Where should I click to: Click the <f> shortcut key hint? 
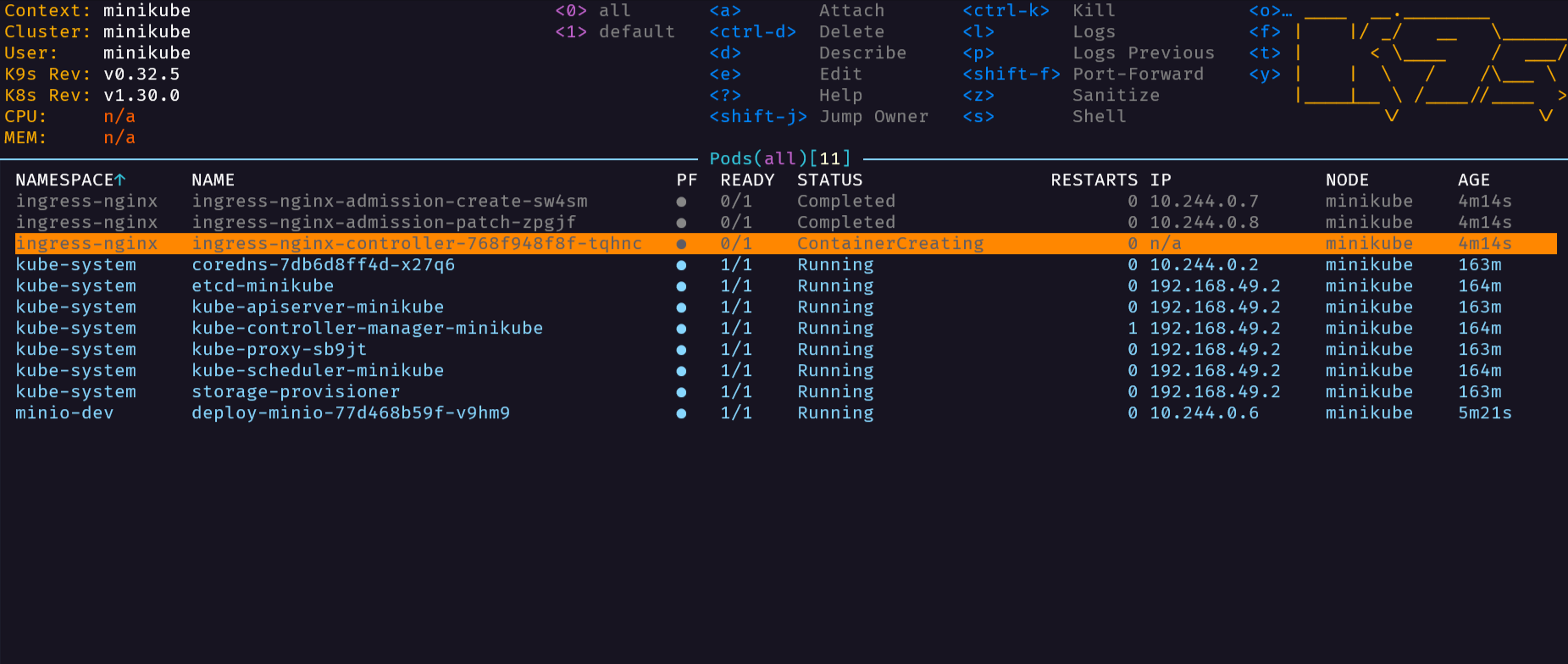point(1265,32)
